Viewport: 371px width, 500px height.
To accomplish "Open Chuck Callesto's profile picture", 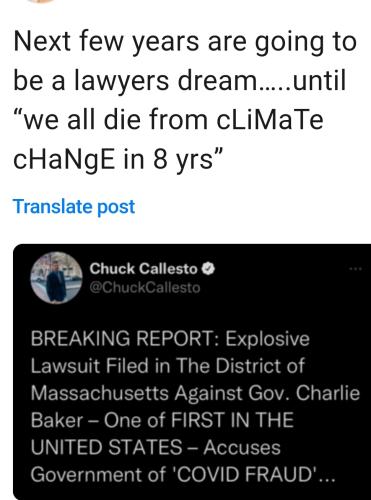I will (x=56, y=278).
